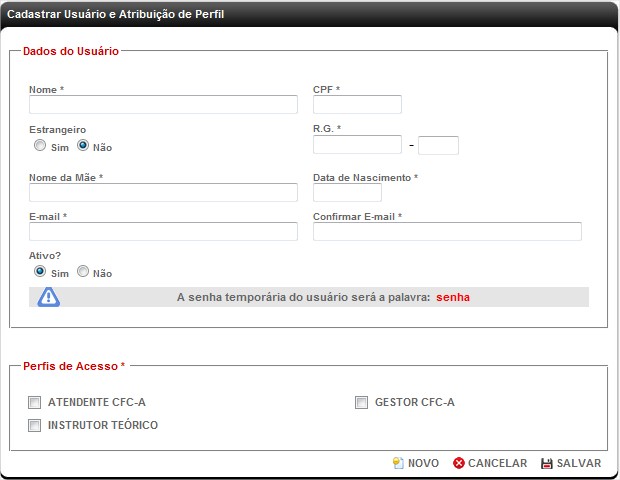Check the ATENDENTE CFC-A profile
Screen dimensions: 620x480
35,403
